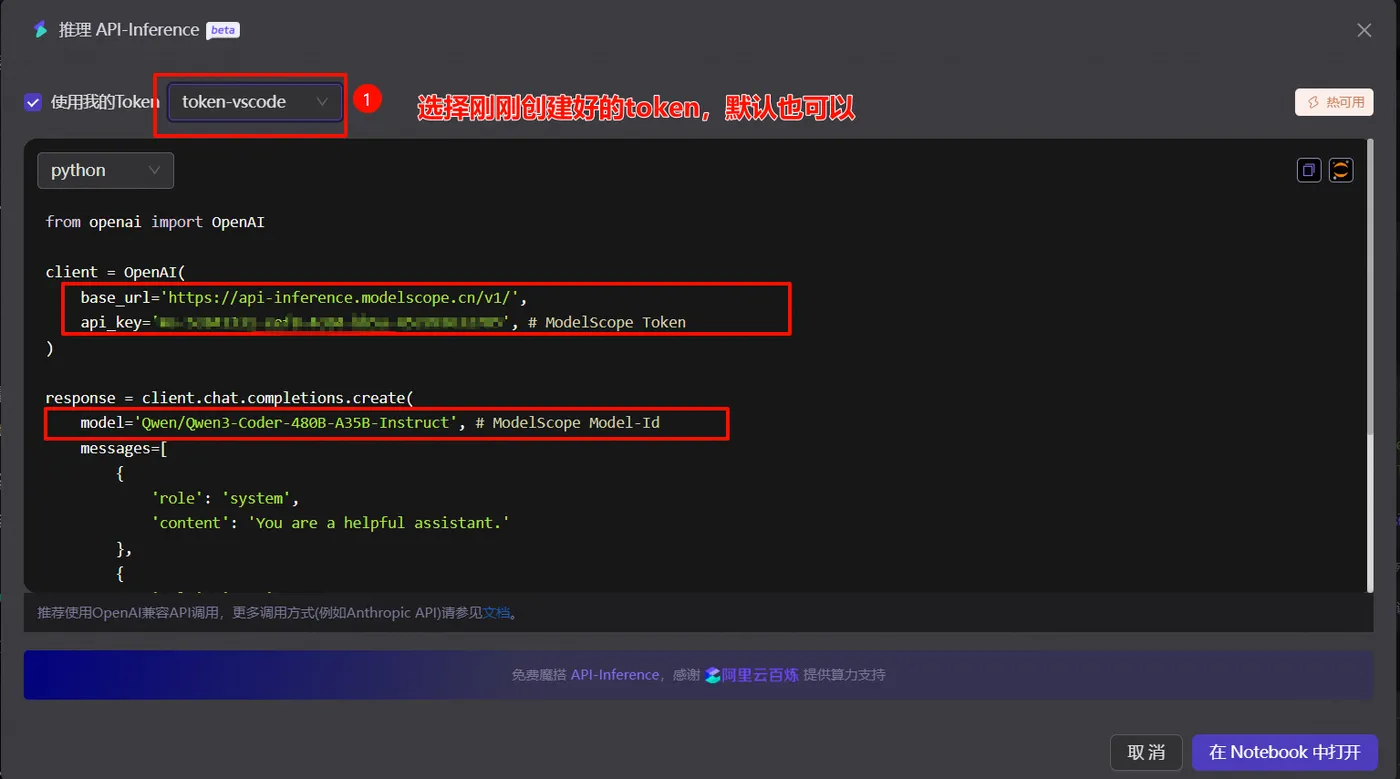The image size is (1400, 779).
Task: Click the 取消 button
Action: [x=1146, y=752]
